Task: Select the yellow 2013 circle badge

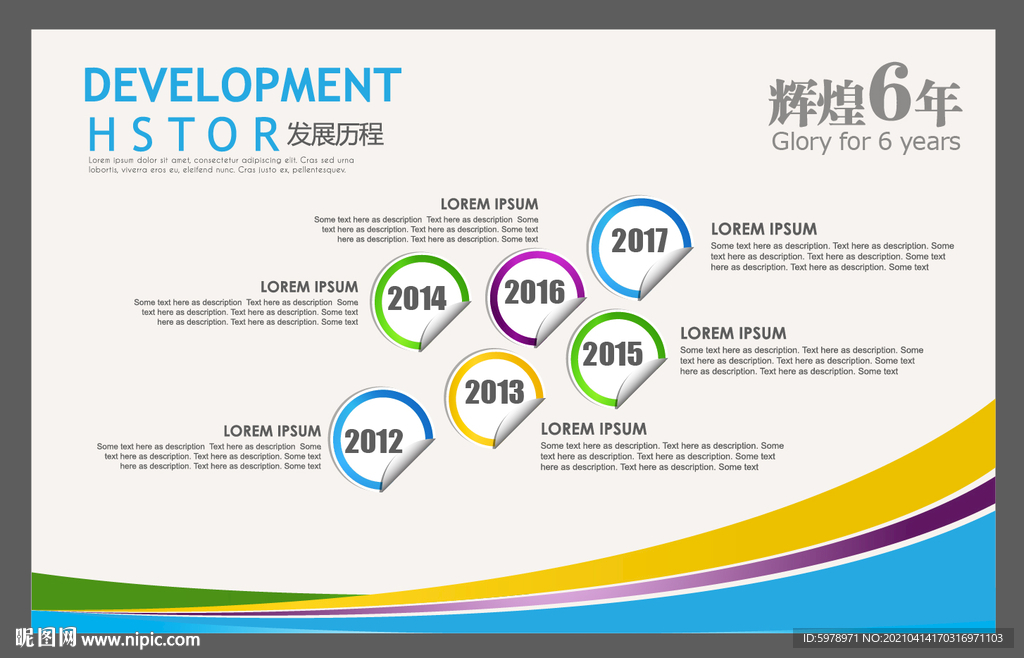Action: pyautogui.click(x=494, y=399)
